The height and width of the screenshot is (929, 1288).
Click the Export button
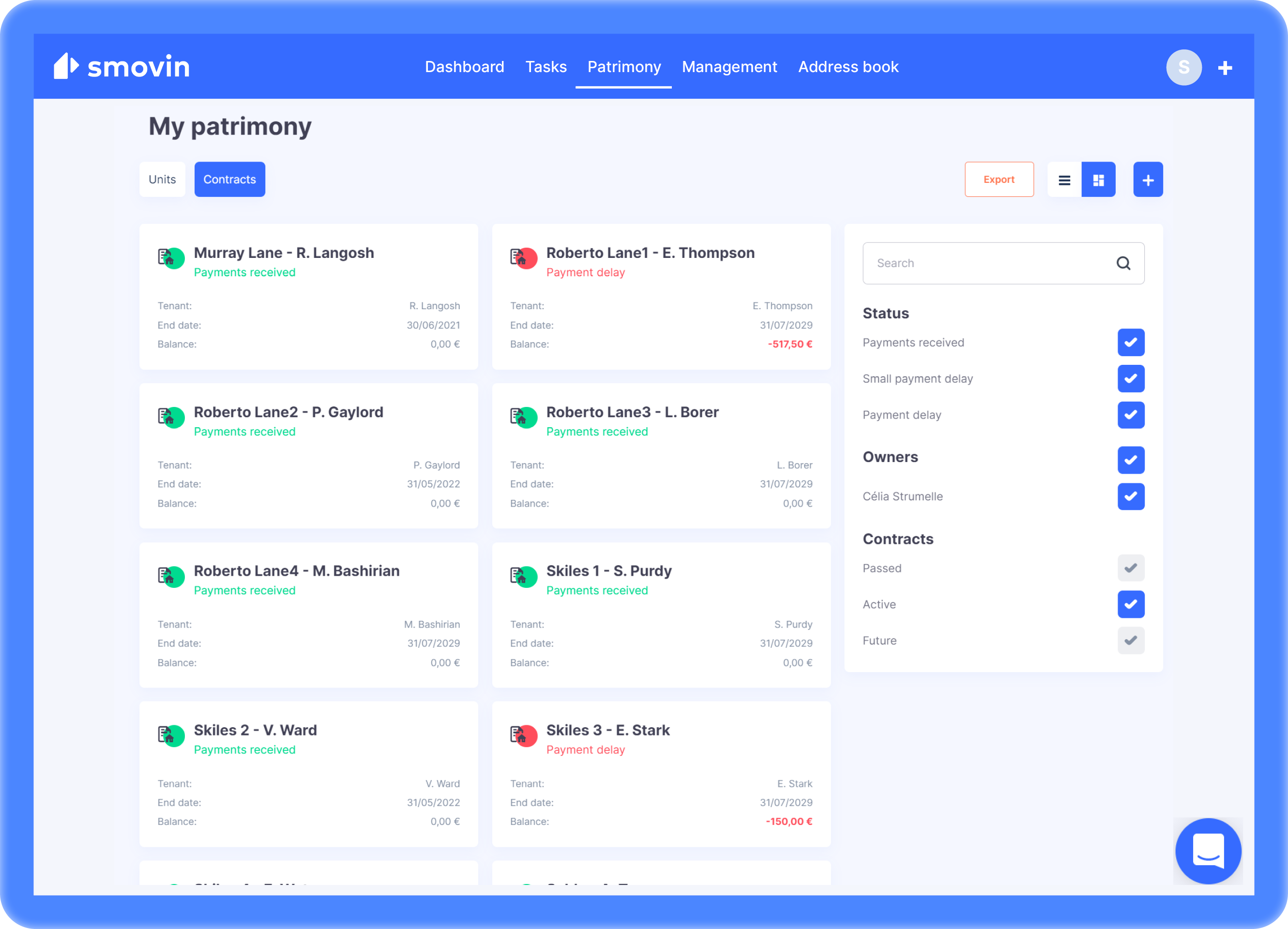[x=998, y=179]
